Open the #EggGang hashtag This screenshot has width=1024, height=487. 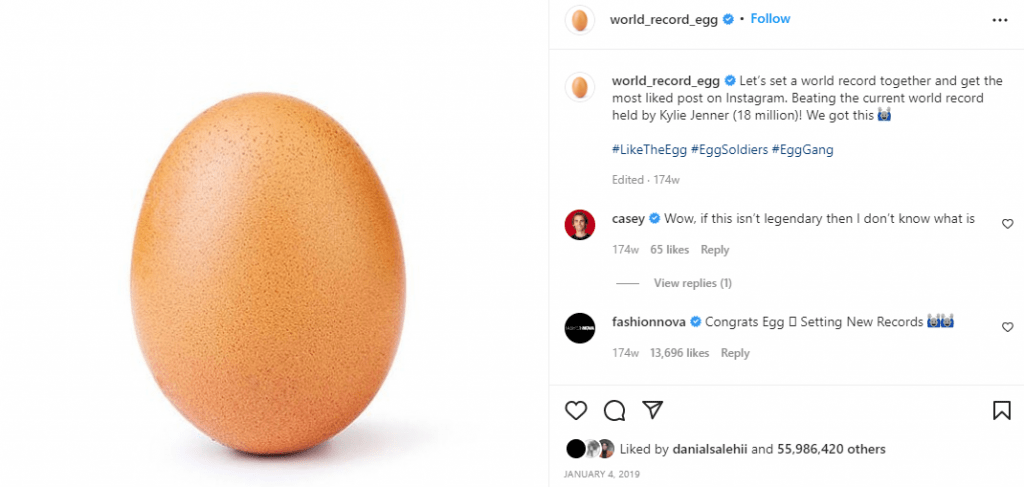[x=803, y=150]
